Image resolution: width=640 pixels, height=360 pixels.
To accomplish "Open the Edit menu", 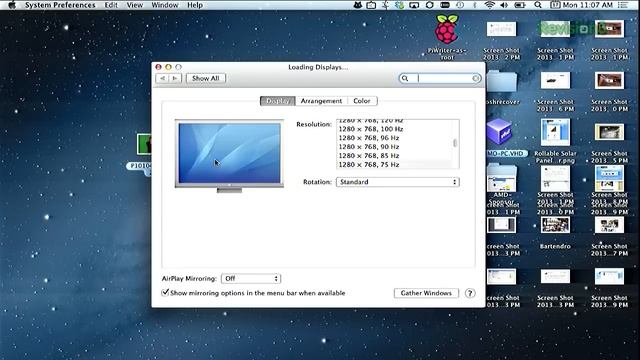I will 111,5.
